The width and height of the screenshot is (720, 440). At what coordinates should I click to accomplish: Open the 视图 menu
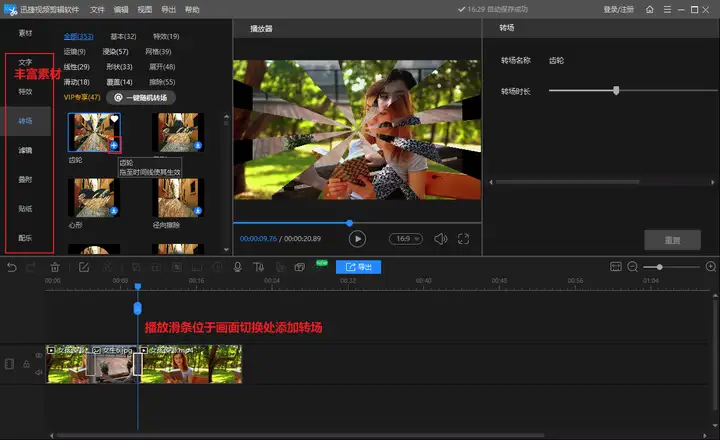(145, 10)
